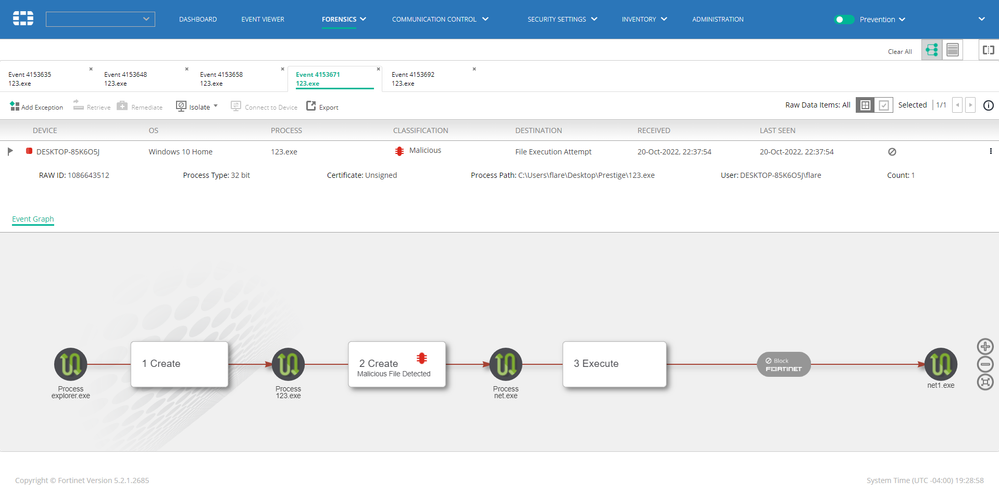This screenshot has width=999, height=488.
Task: Export the event data
Action: coord(322,106)
